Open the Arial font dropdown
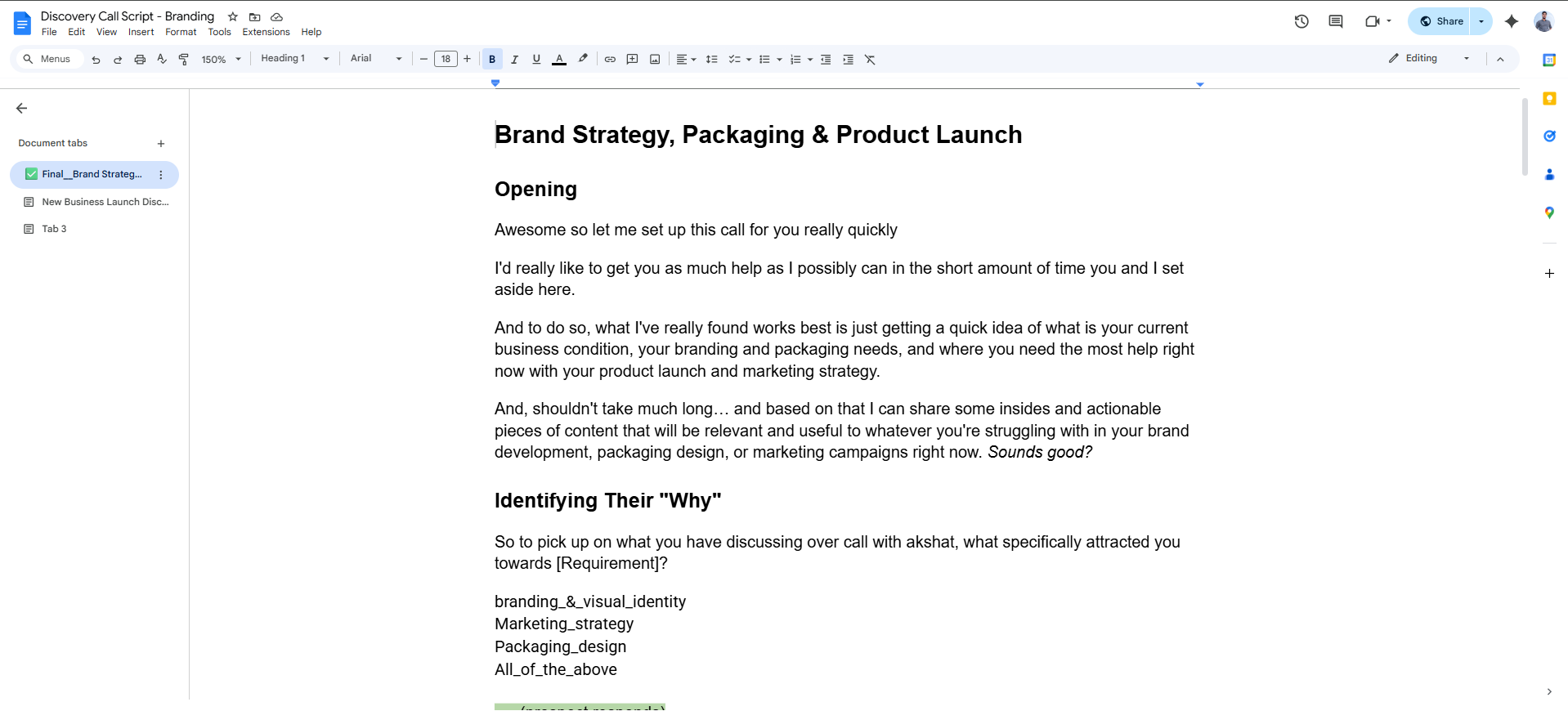Image resolution: width=1568 pixels, height=711 pixels. point(376,59)
